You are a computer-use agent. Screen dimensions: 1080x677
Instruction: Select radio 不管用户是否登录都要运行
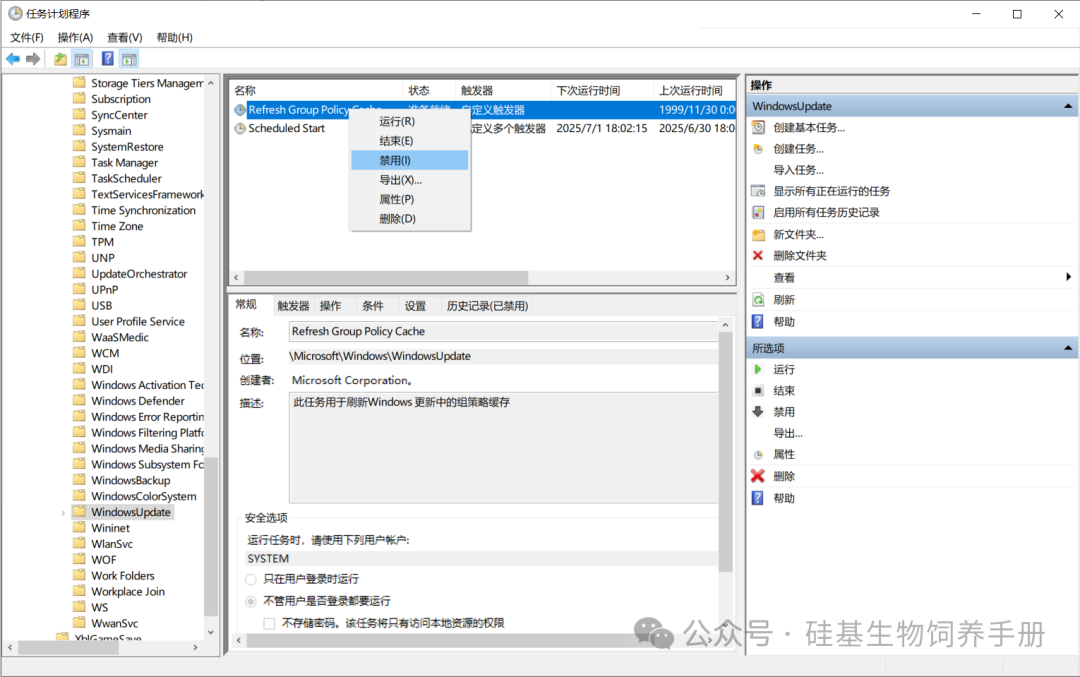point(250,601)
